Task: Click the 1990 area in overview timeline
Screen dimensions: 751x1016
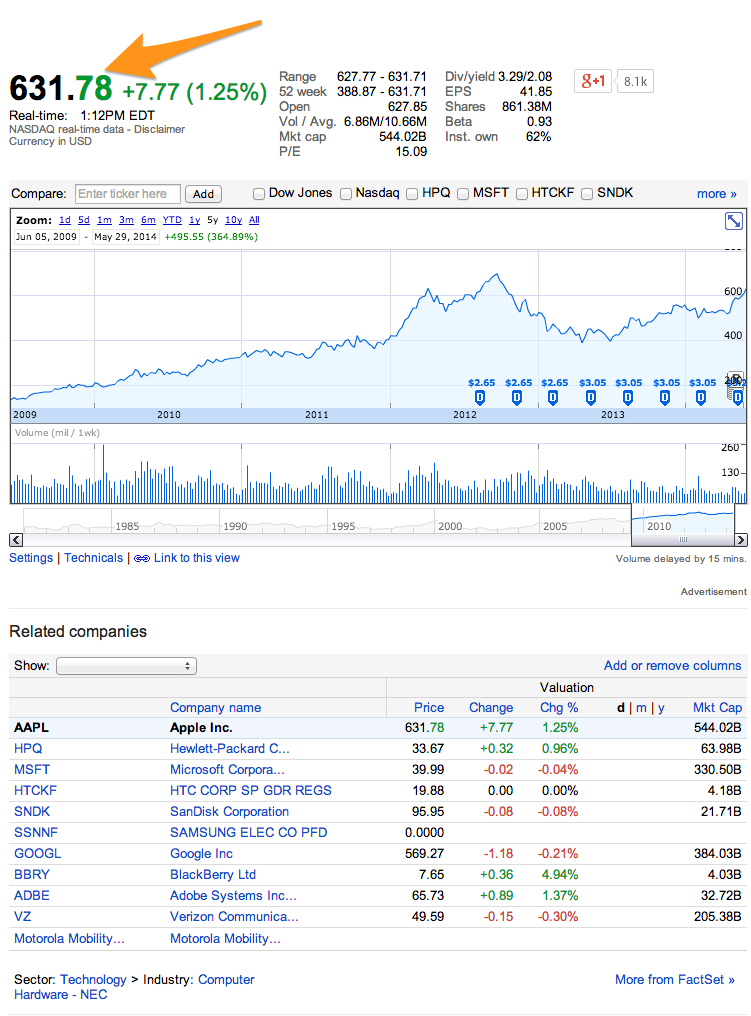Action: [x=235, y=526]
